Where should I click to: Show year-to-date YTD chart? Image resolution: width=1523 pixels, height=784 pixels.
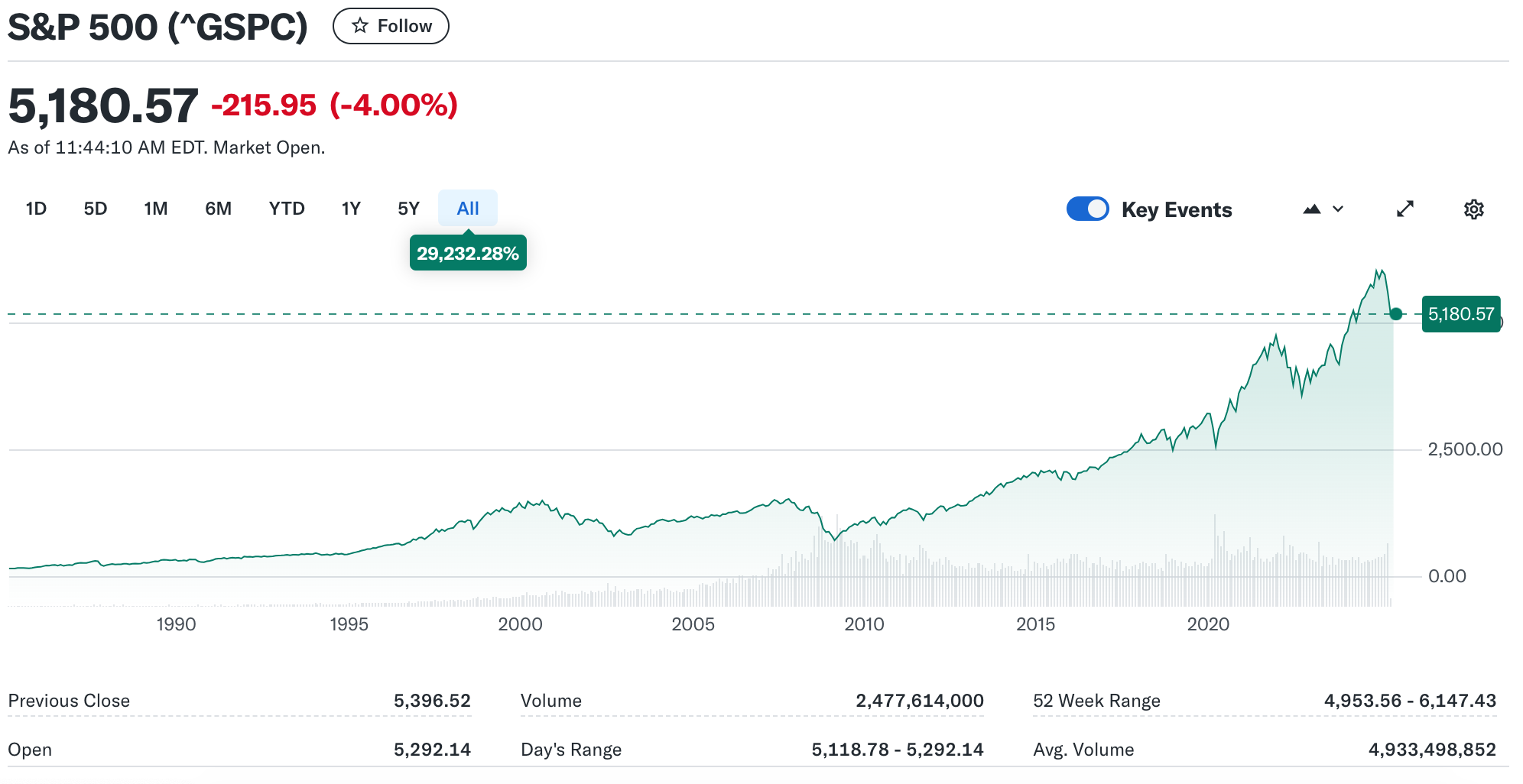click(287, 209)
